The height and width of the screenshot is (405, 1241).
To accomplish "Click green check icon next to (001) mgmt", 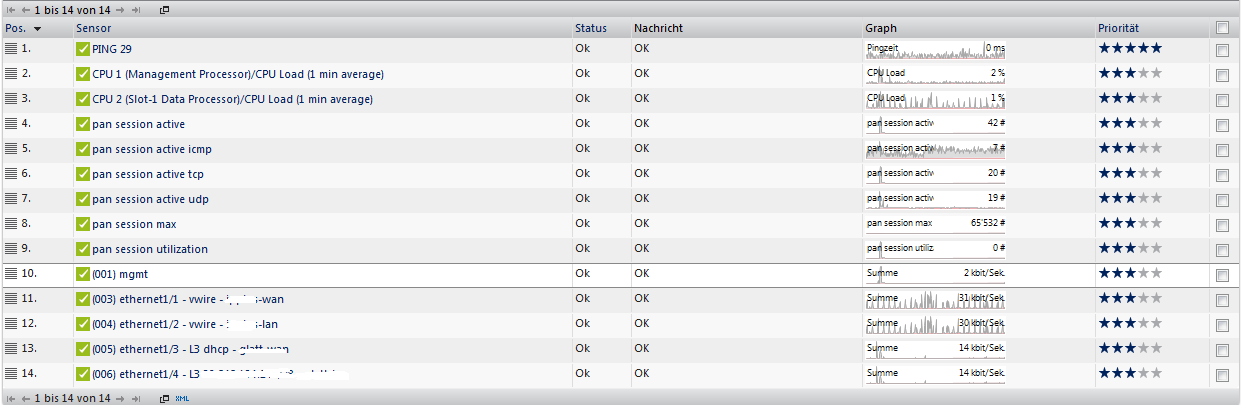I will tap(83, 274).
